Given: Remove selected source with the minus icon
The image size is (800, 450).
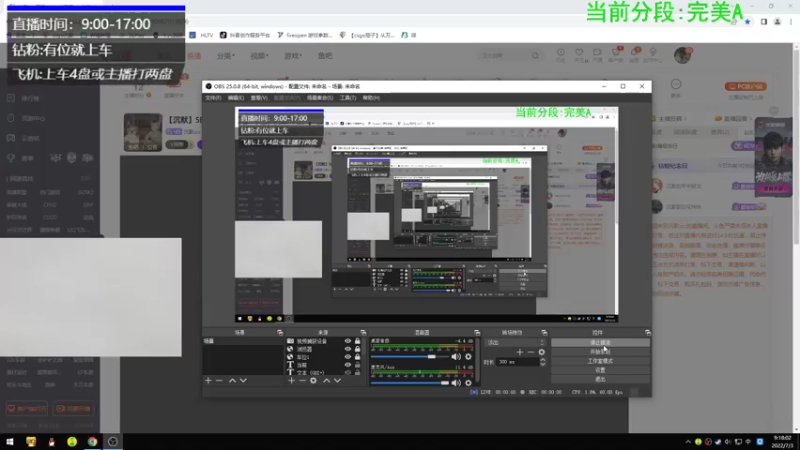Looking at the screenshot, I should (x=302, y=381).
